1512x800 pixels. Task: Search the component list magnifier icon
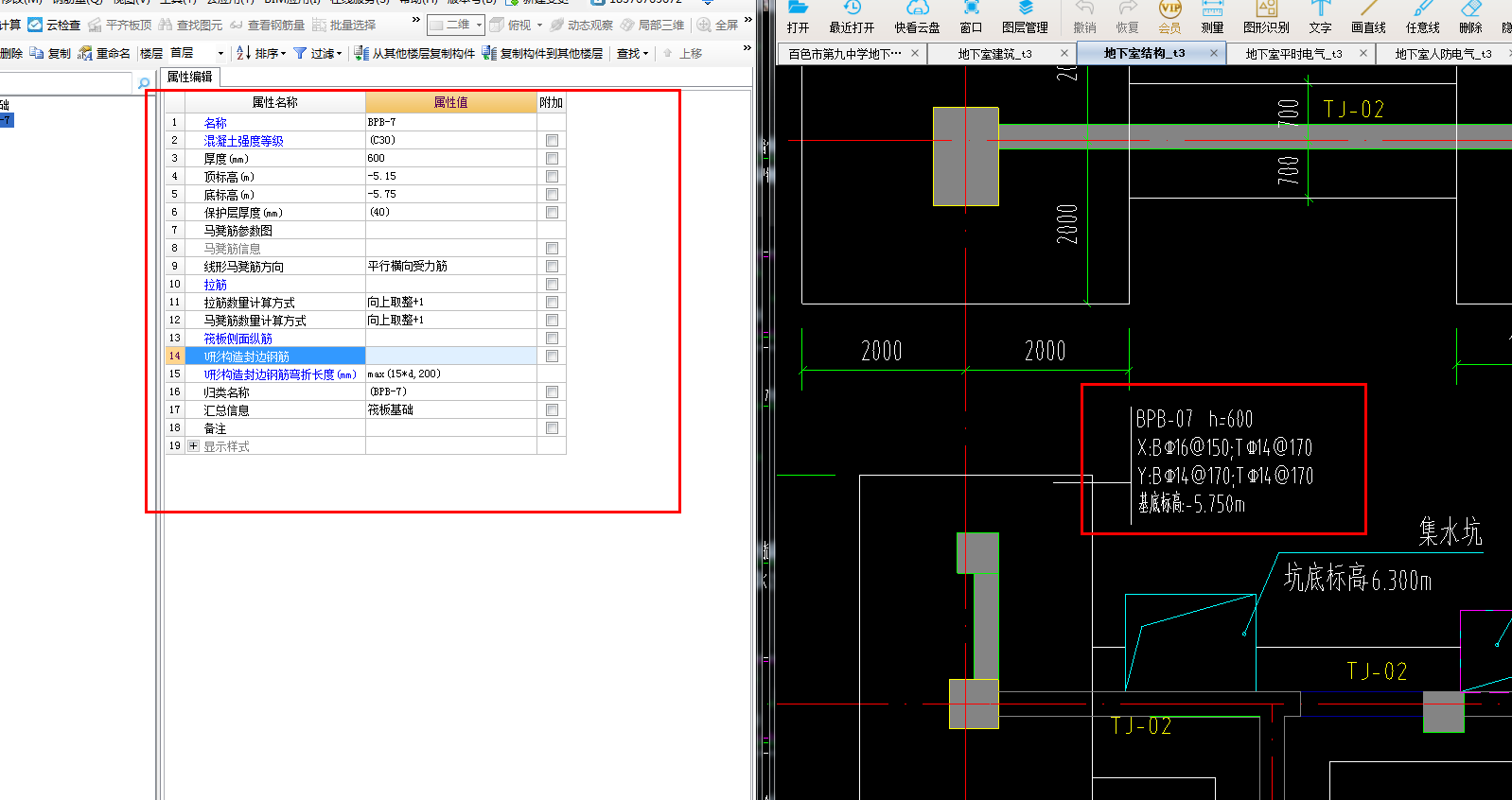(144, 83)
